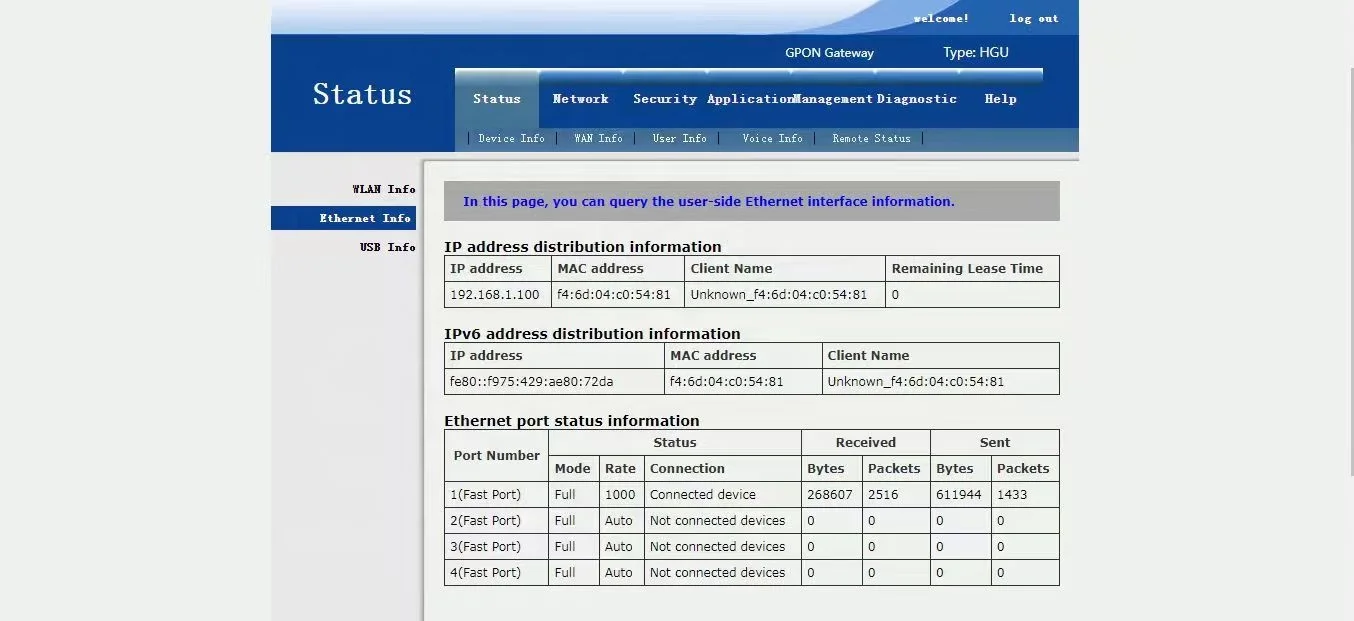Click the 192.168.1.100 IP address cell

click(x=495, y=295)
